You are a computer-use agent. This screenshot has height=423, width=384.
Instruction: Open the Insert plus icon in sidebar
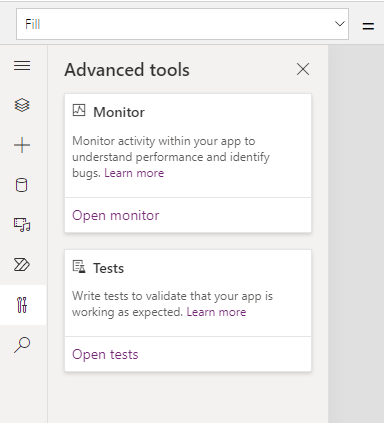[x=22, y=145]
